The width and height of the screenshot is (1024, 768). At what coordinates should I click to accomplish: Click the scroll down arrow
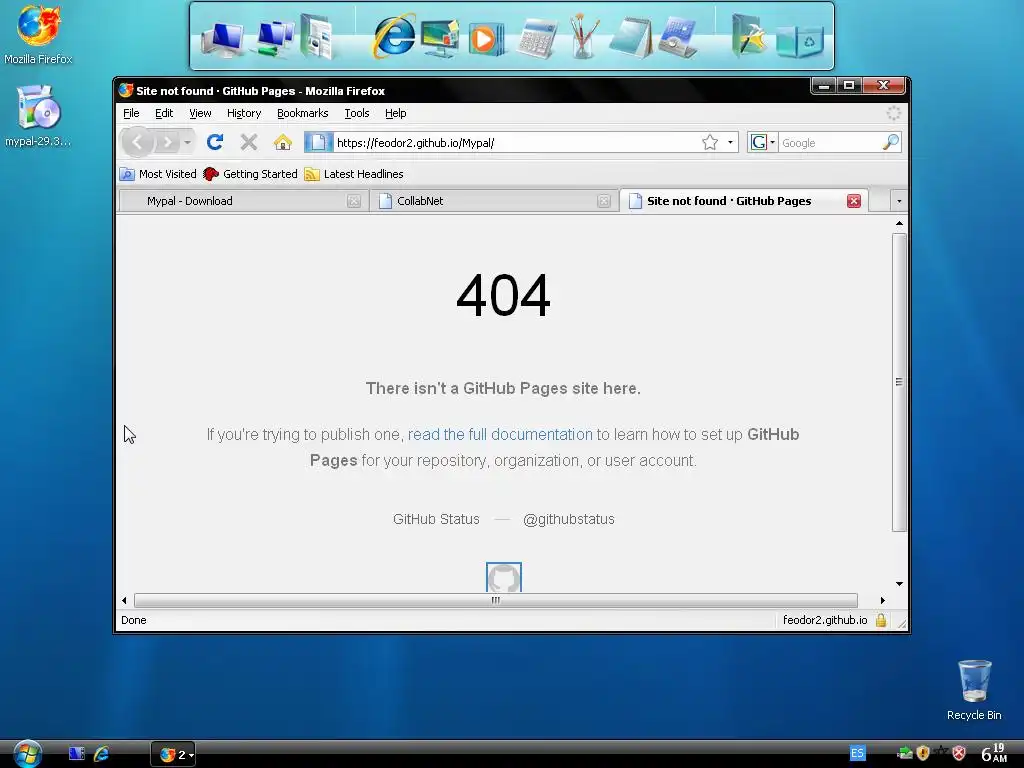899,584
